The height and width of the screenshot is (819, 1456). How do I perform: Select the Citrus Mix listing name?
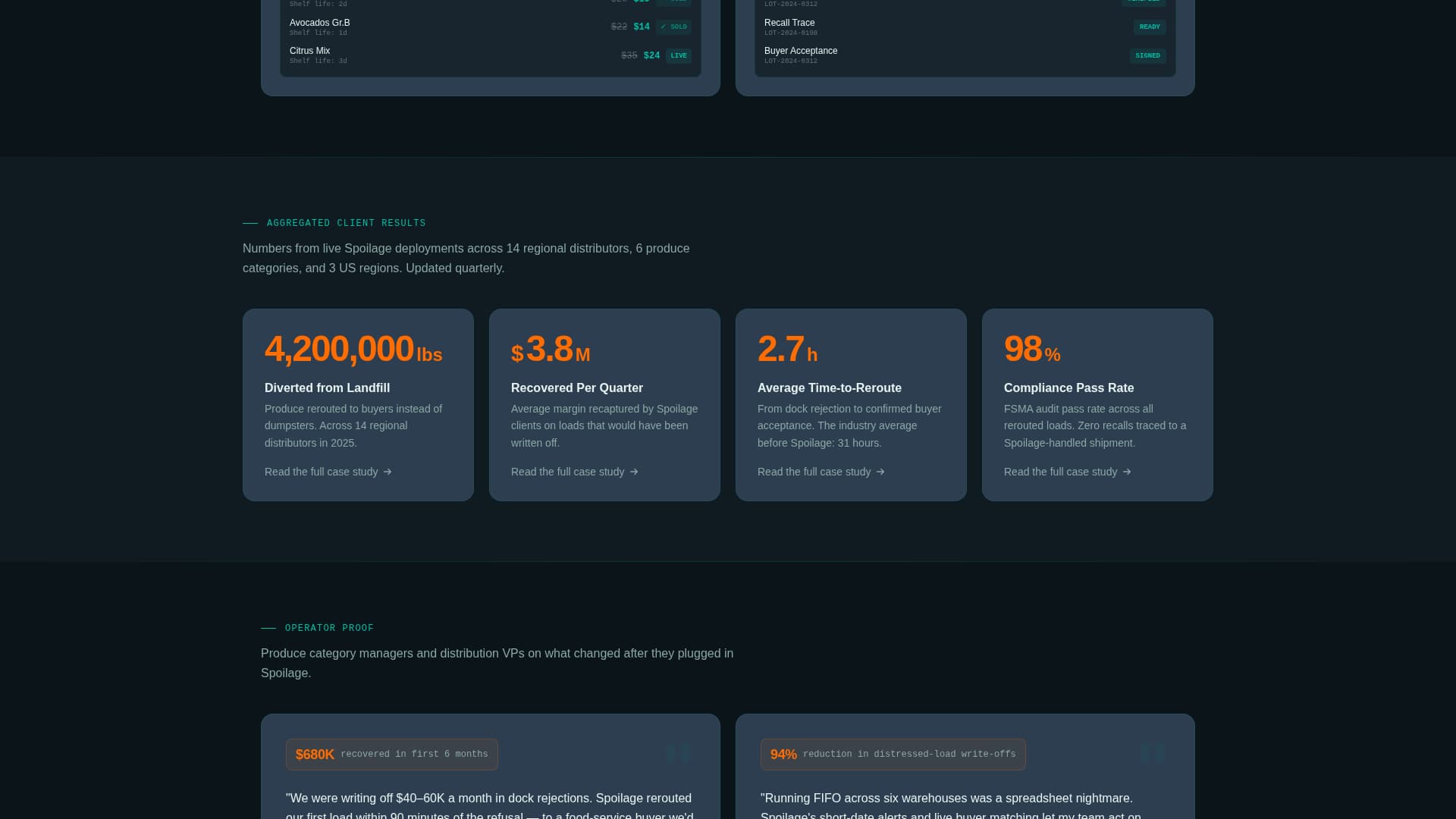coord(309,51)
